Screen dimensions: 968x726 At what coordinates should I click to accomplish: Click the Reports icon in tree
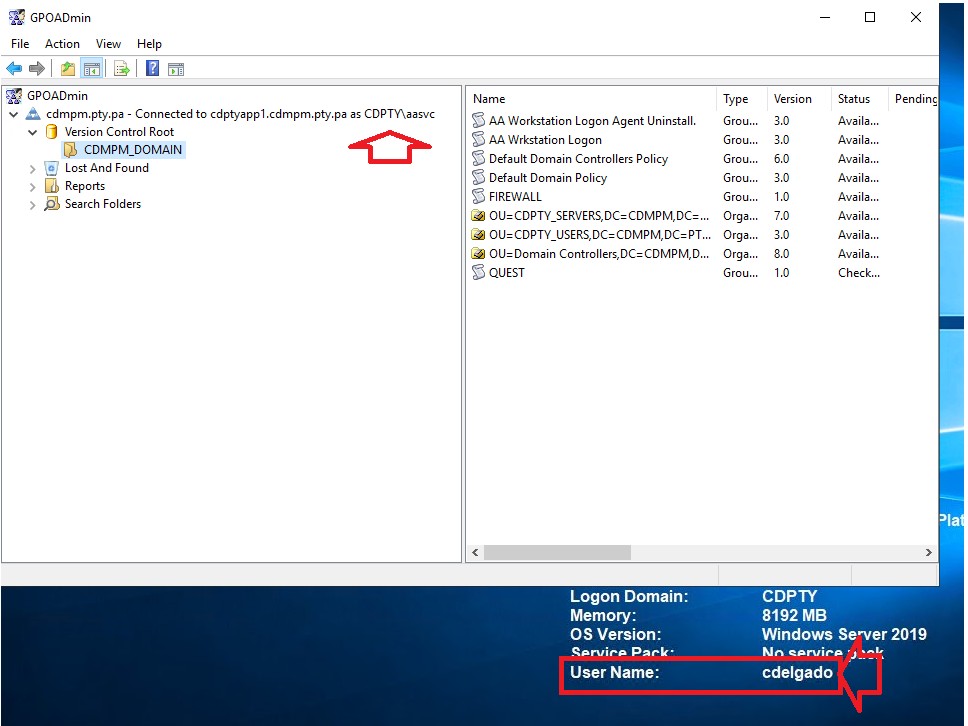[52, 186]
